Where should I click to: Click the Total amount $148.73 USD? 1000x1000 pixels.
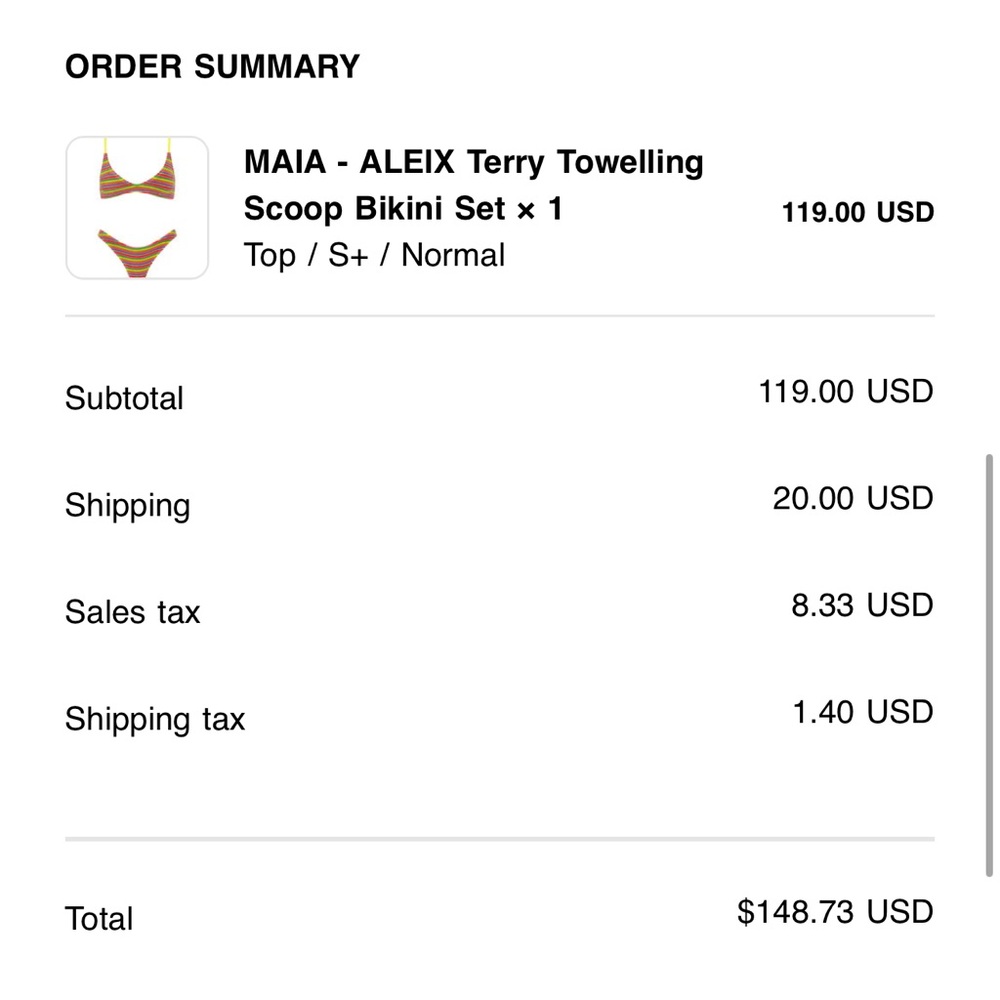pos(835,912)
